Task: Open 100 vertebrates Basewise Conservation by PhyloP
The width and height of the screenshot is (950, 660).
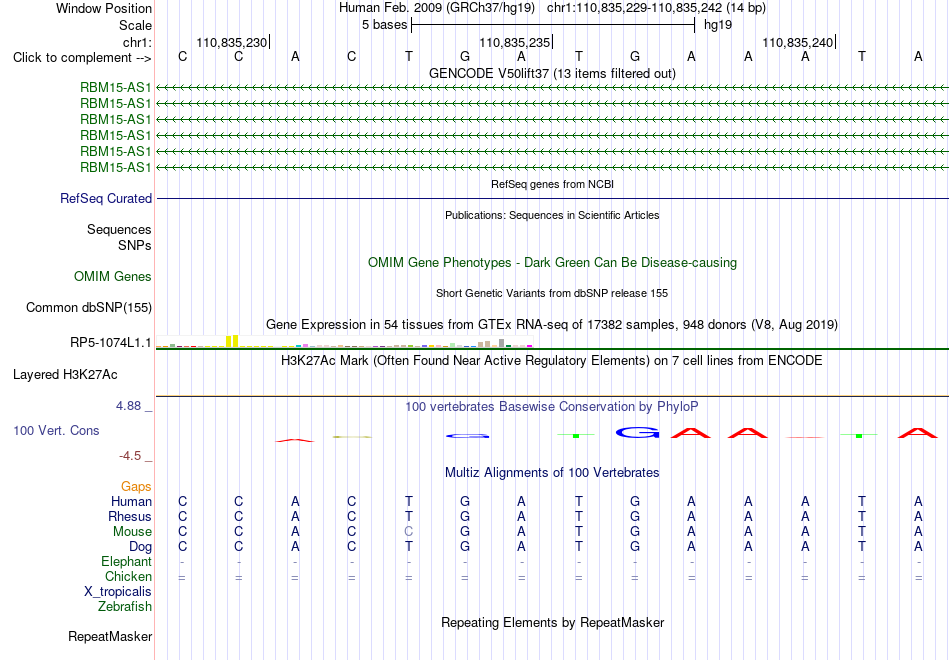Action: [x=552, y=407]
